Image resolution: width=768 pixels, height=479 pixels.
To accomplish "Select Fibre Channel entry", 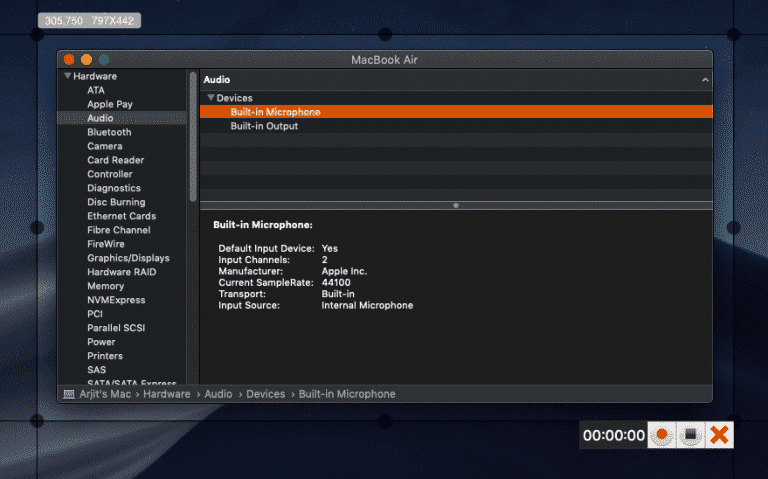I will coord(119,230).
